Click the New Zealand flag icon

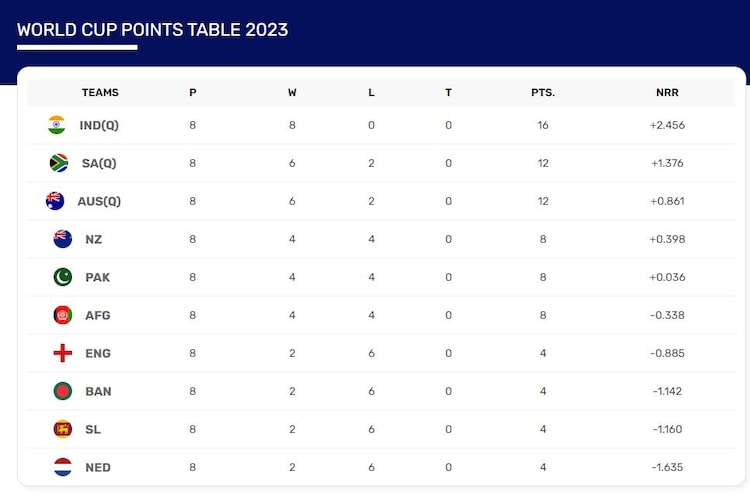pyautogui.click(x=63, y=239)
